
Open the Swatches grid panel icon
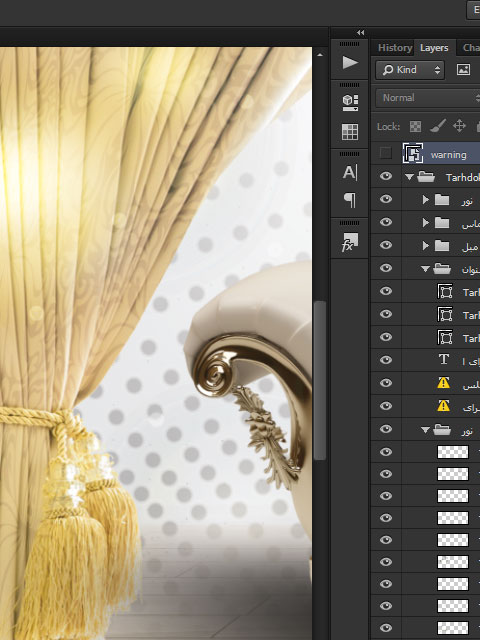tap(350, 132)
